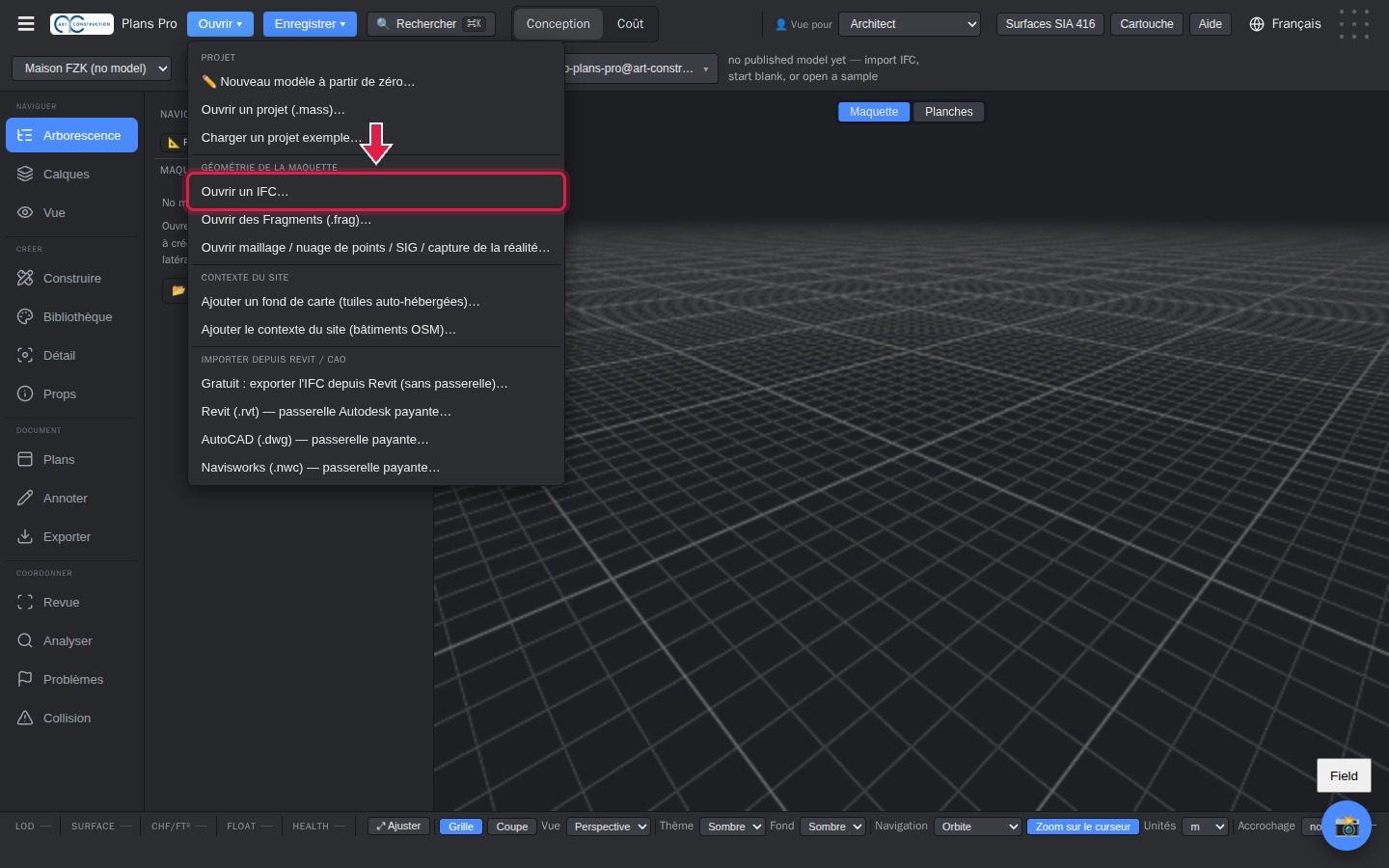Toggle the Grille grid button
Image resolution: width=1389 pixels, height=868 pixels.
coord(461,827)
